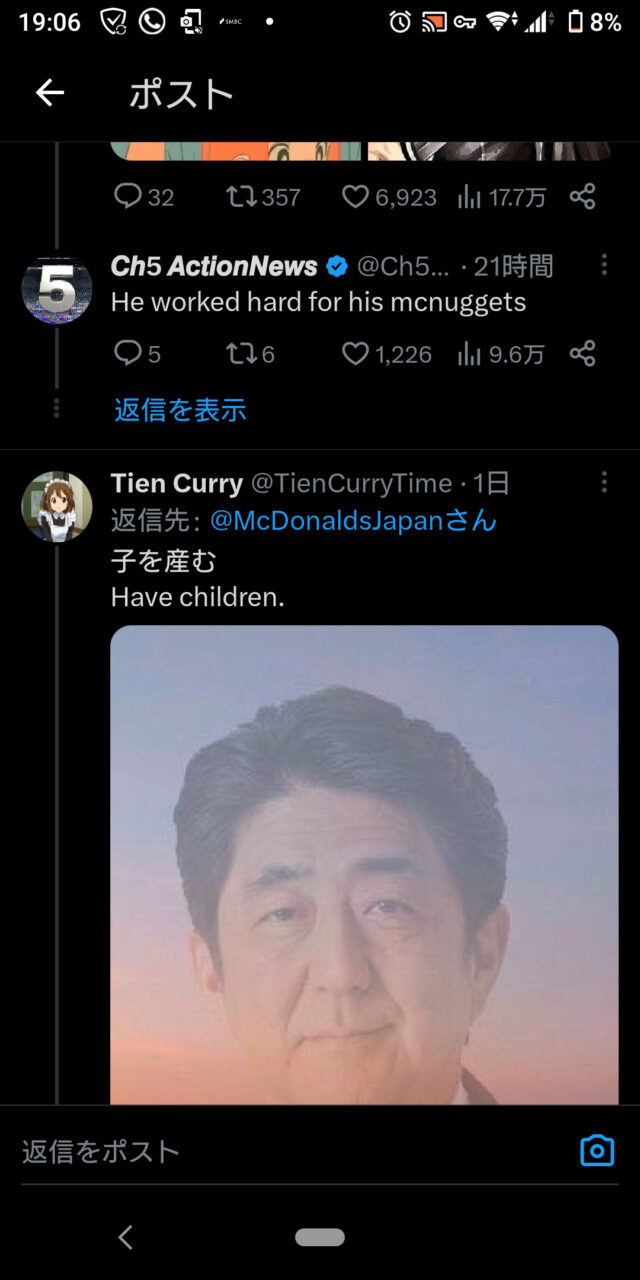Screen dimensions: 640x1280
Task: Share the Ch5 ActionNews post
Action: click(583, 353)
